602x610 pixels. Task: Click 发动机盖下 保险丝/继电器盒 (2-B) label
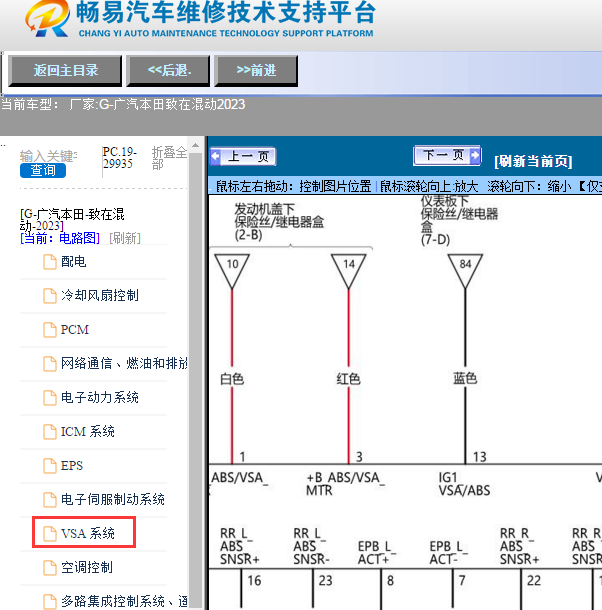click(x=279, y=222)
